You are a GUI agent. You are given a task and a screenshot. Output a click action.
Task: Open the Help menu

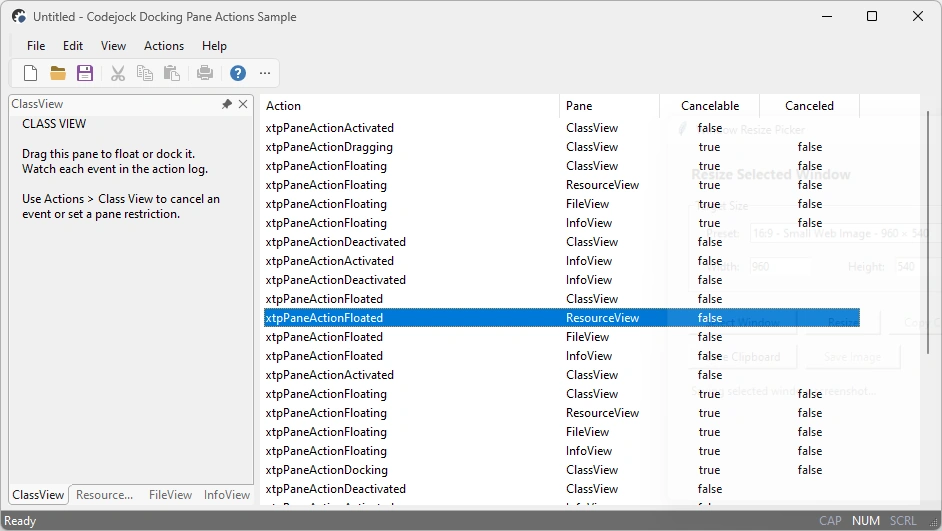tap(214, 46)
